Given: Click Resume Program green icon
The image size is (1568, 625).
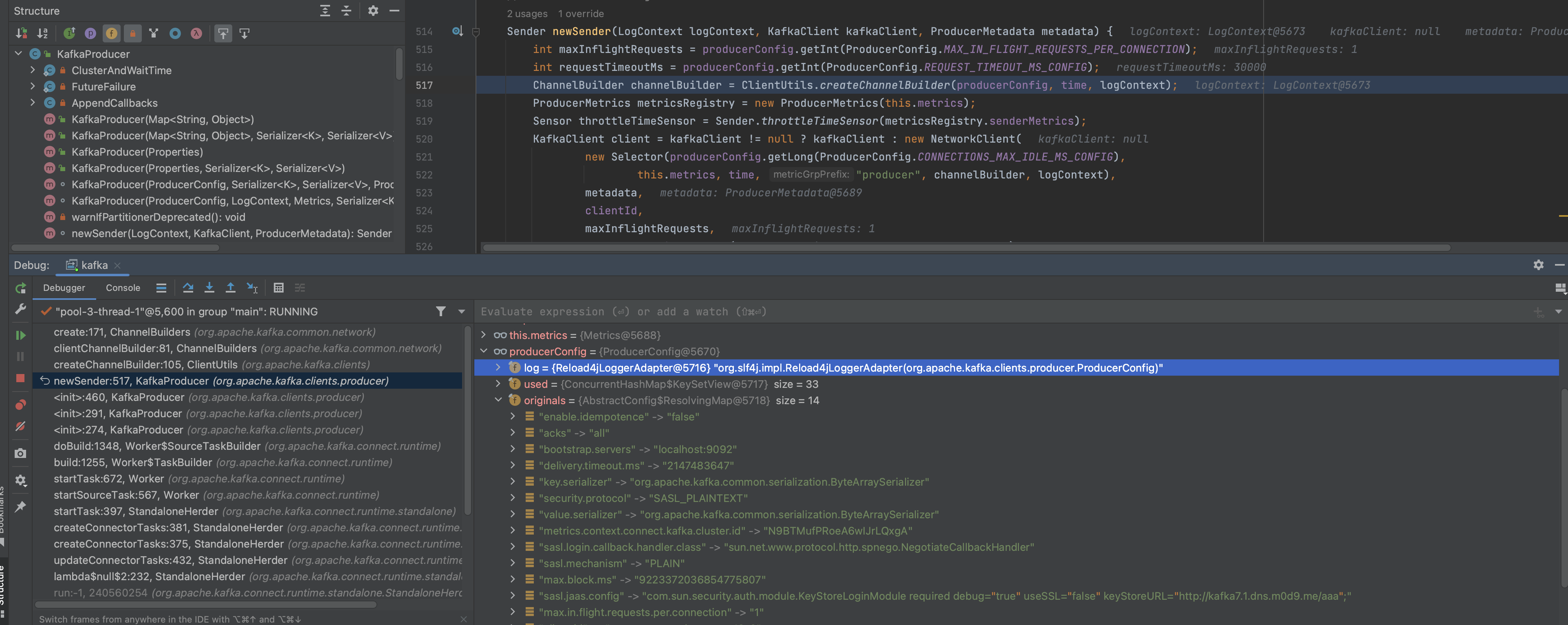Looking at the screenshot, I should [x=21, y=335].
